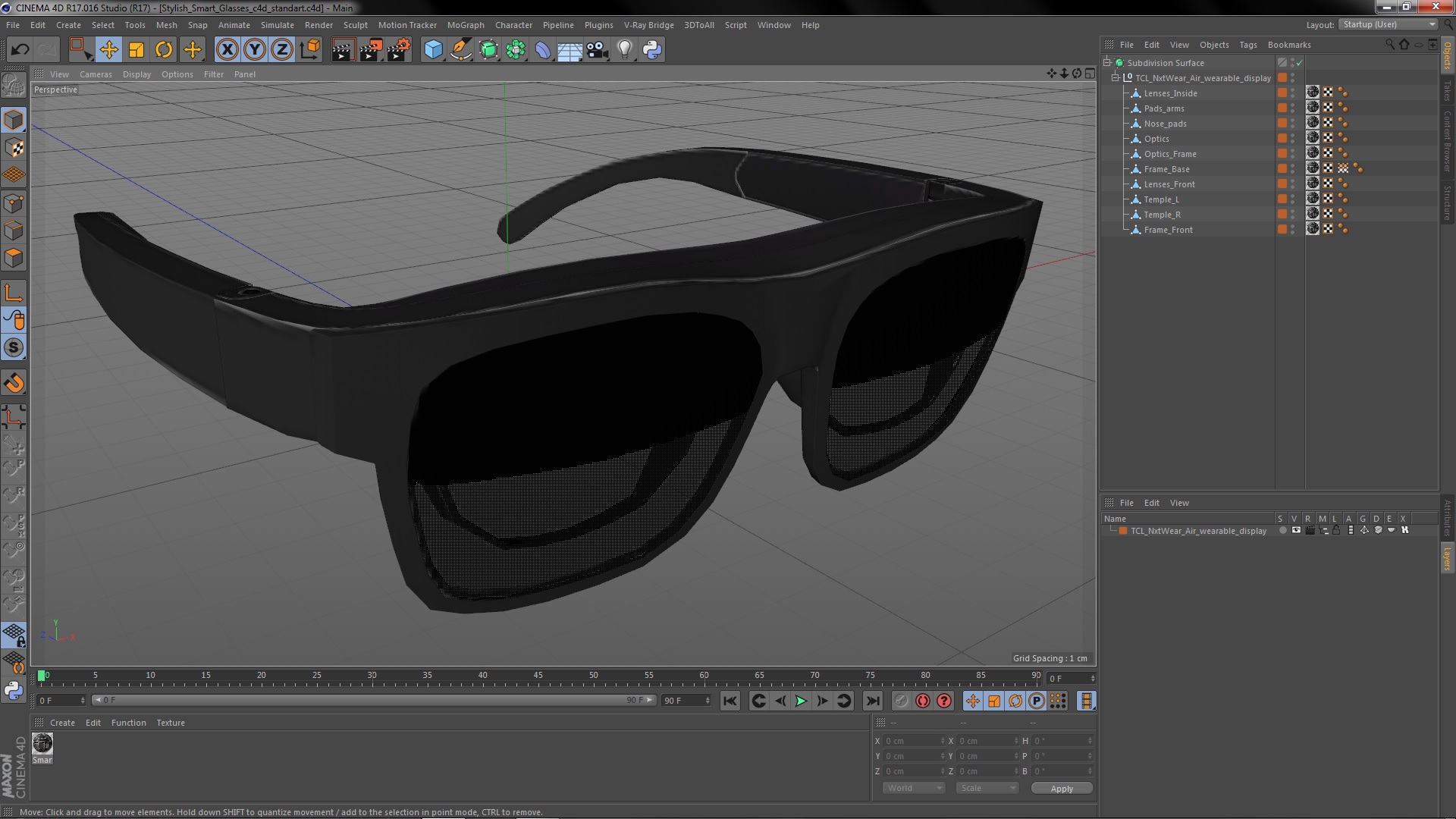Image resolution: width=1456 pixels, height=819 pixels.
Task: Select the Lenses_Front object
Action: [1169, 184]
